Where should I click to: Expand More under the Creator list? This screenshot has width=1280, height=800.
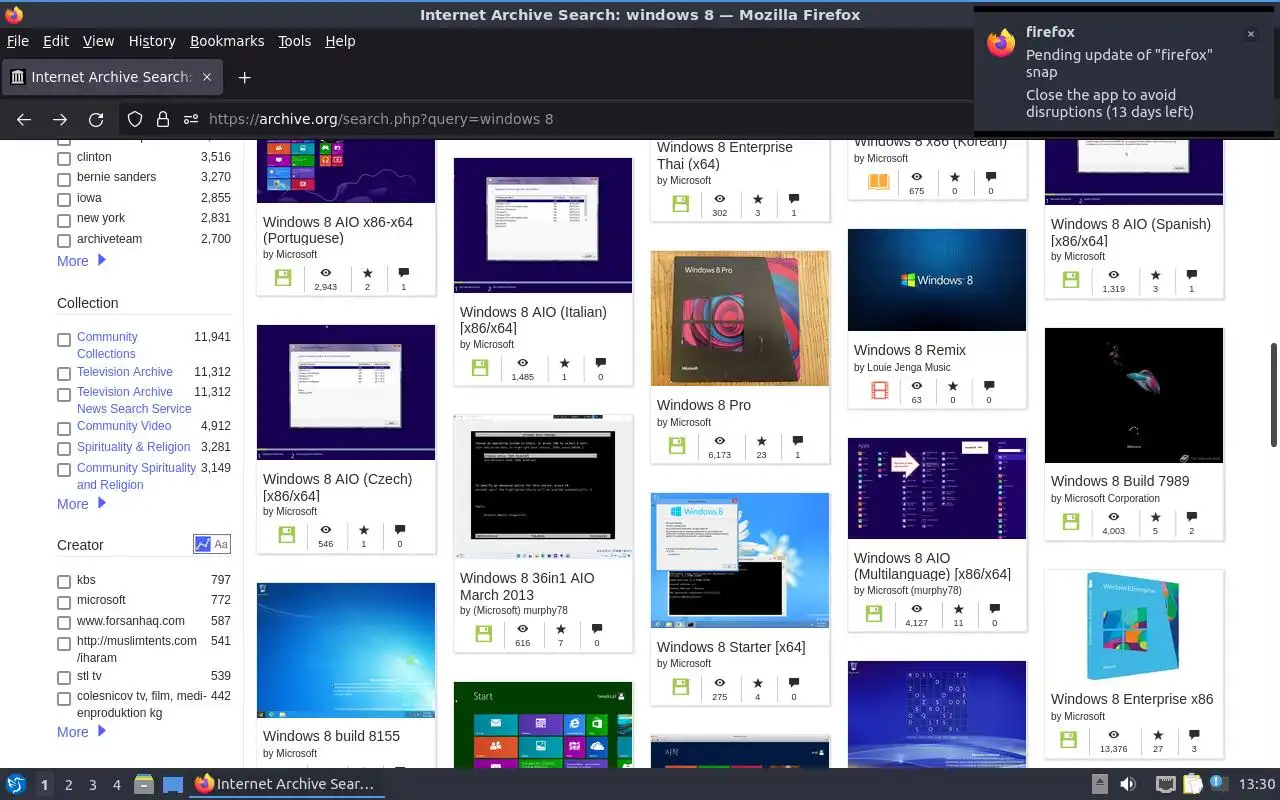[x=81, y=732]
